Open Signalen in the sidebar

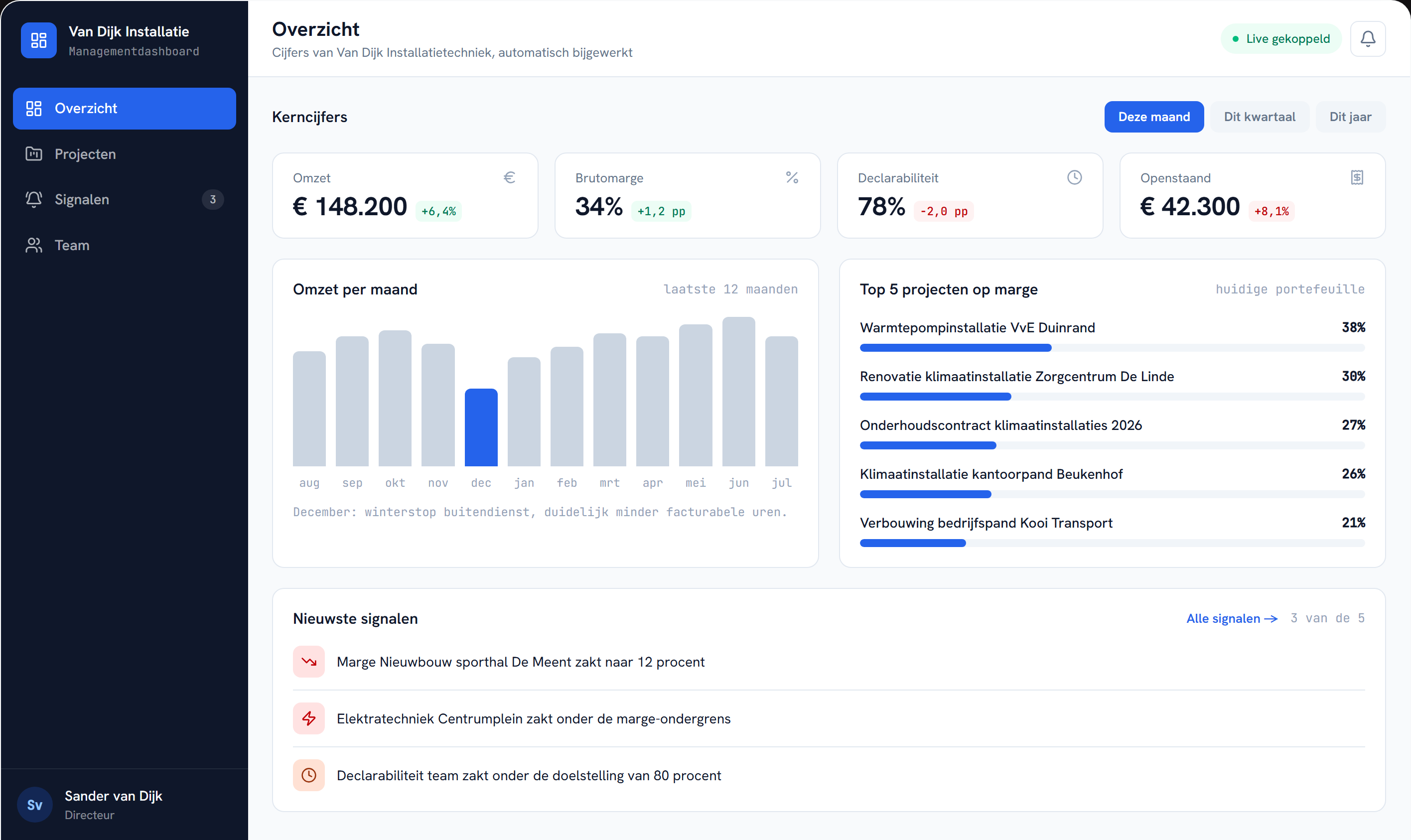coord(125,199)
